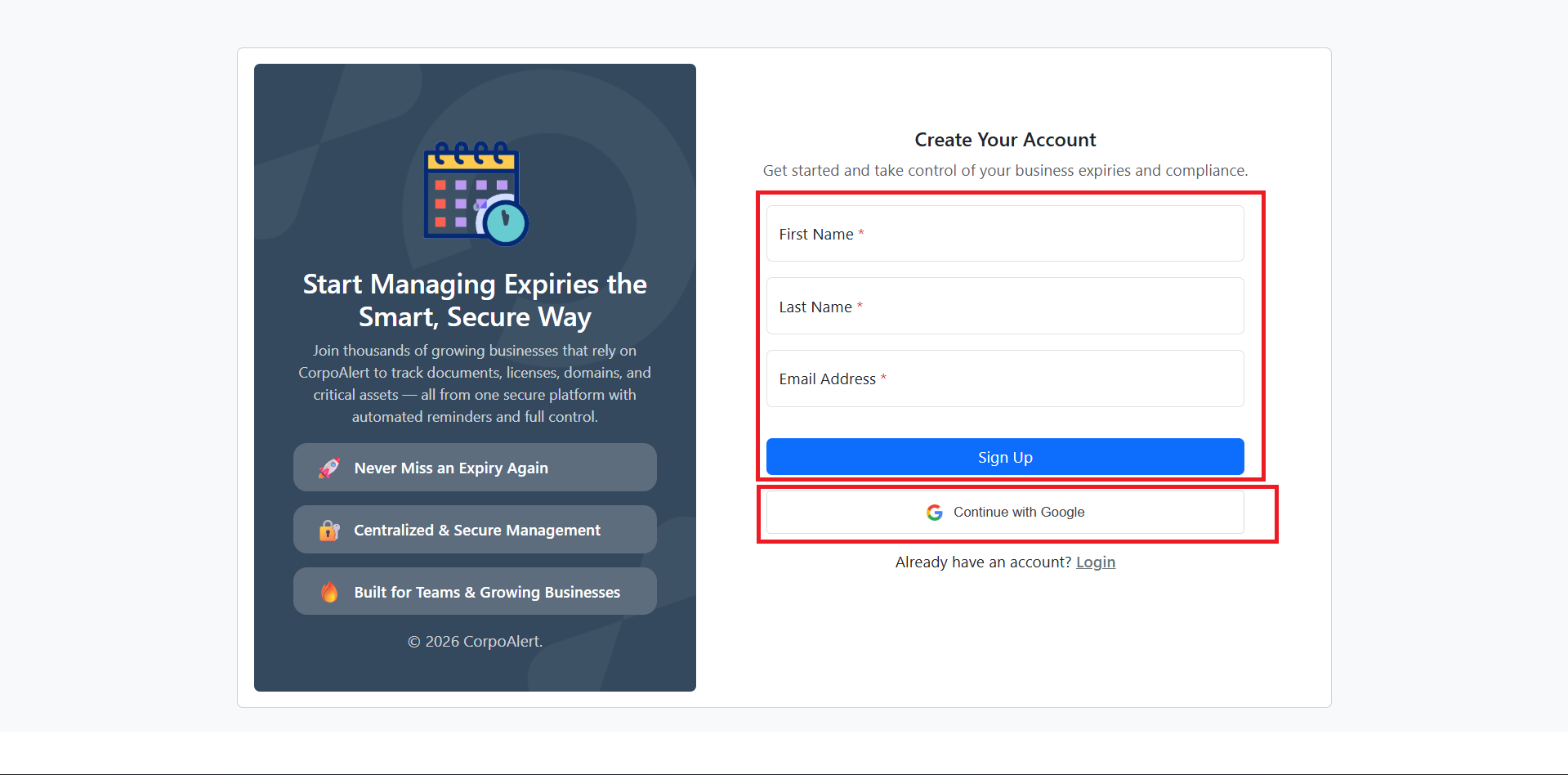Click the Last Name input field
1568x775 pixels.
[x=1004, y=306]
